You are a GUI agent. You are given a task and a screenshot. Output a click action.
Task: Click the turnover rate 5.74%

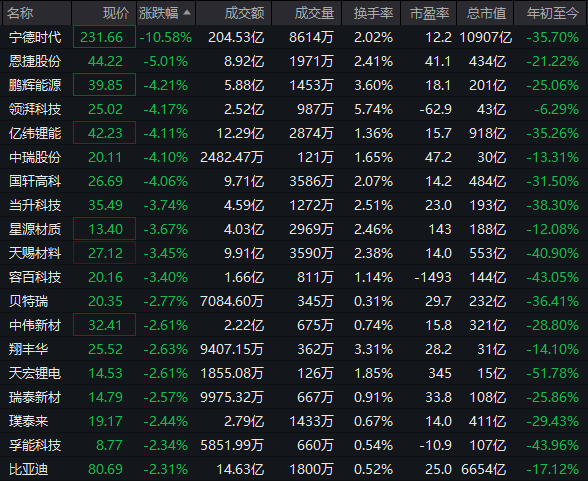point(374,109)
